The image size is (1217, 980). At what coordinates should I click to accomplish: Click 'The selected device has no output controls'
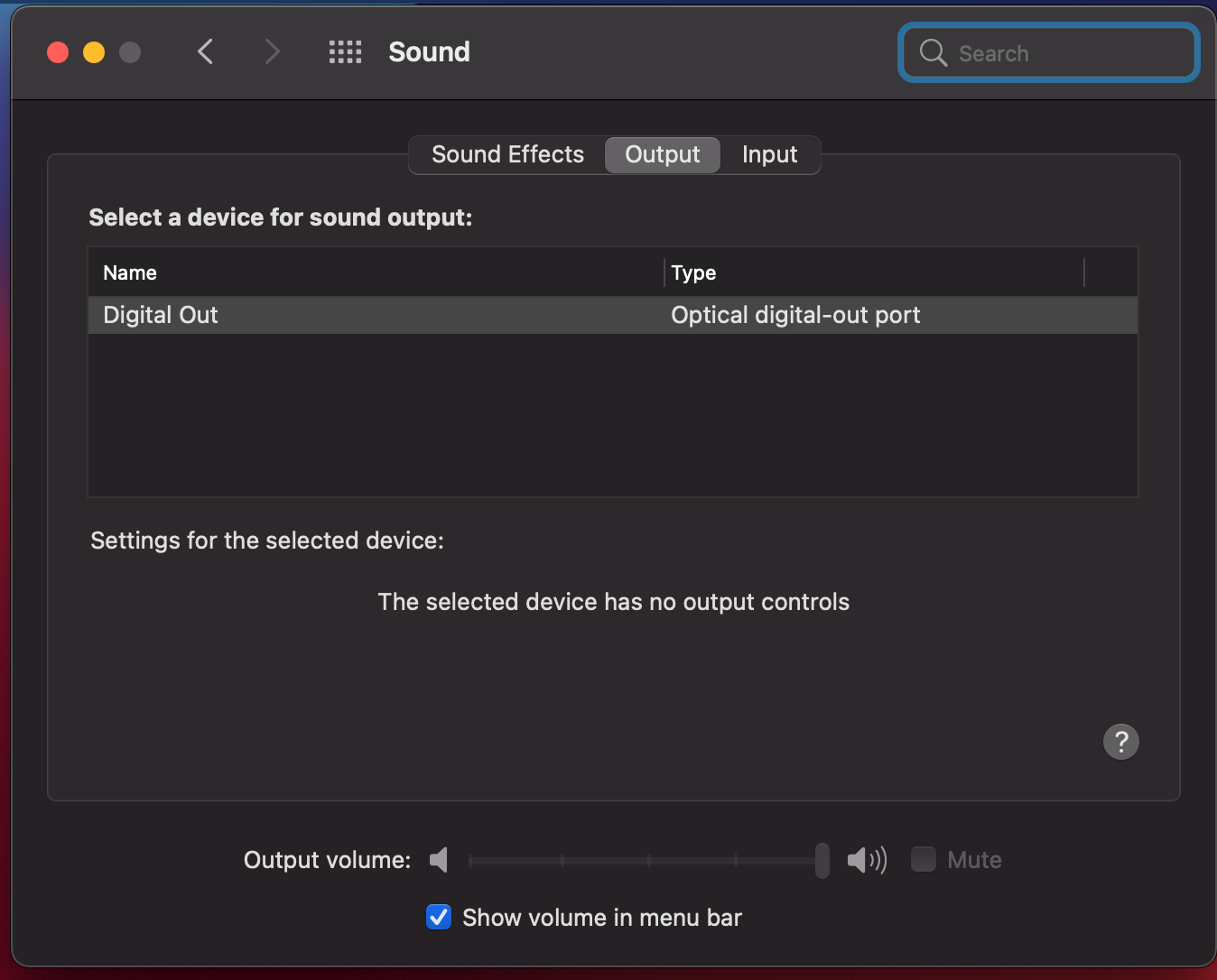click(x=614, y=602)
